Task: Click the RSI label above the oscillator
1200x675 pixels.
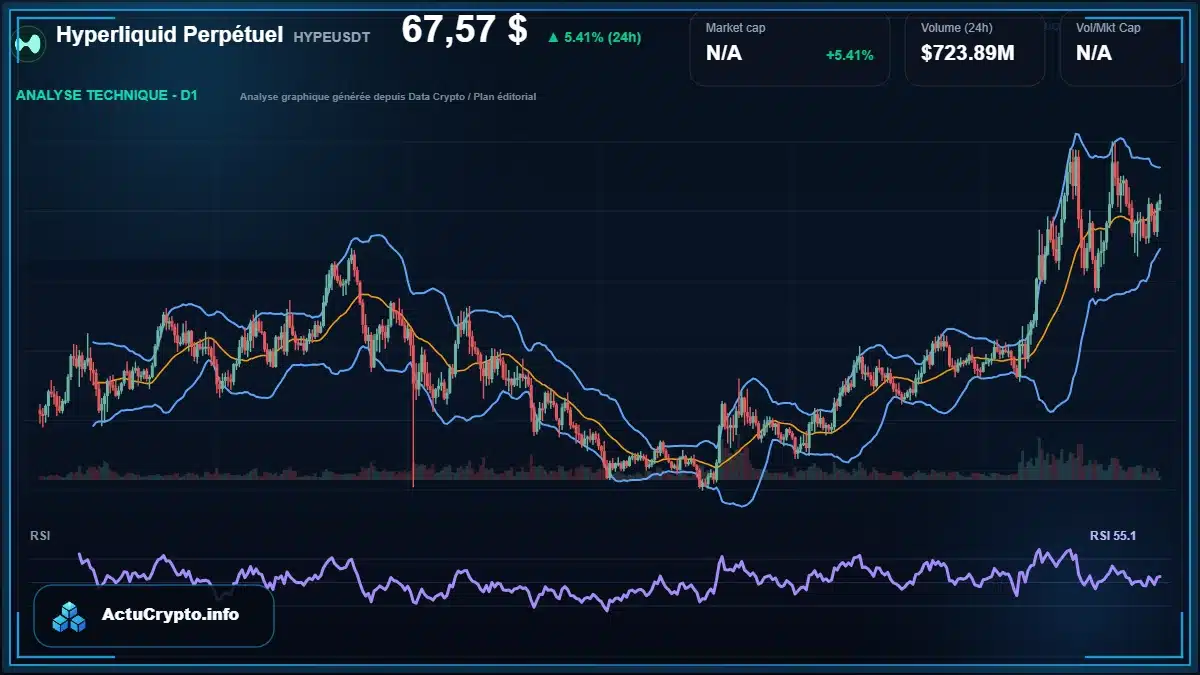Action: pos(40,536)
